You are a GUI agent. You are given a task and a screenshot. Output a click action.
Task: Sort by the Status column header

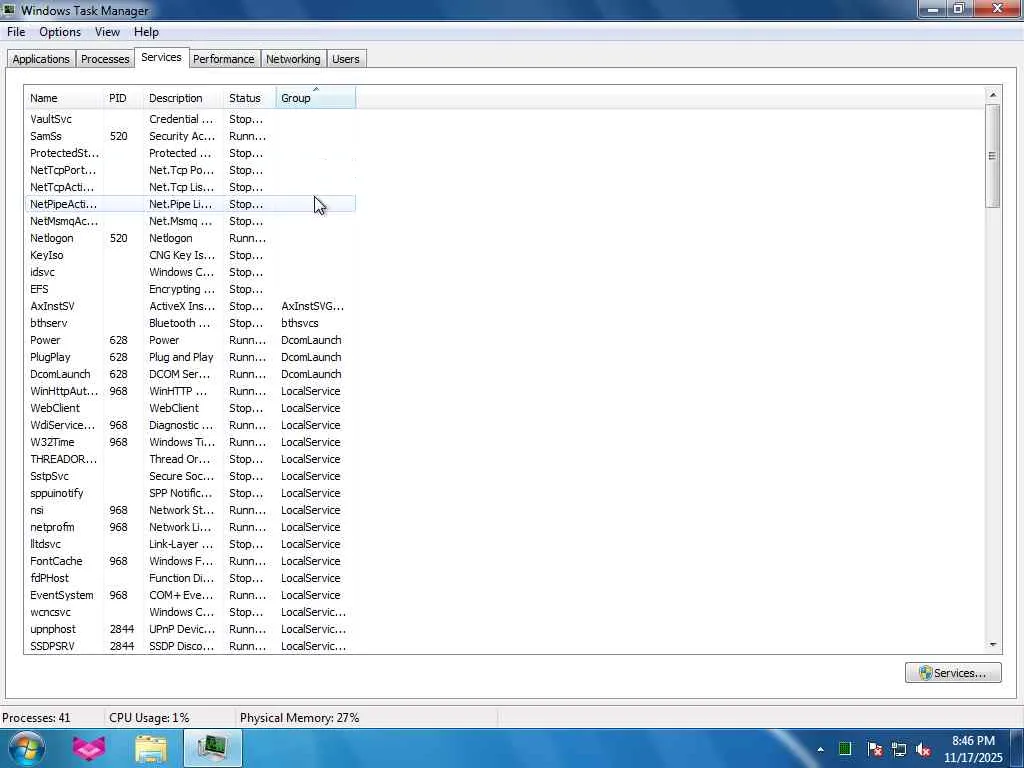pos(249,98)
